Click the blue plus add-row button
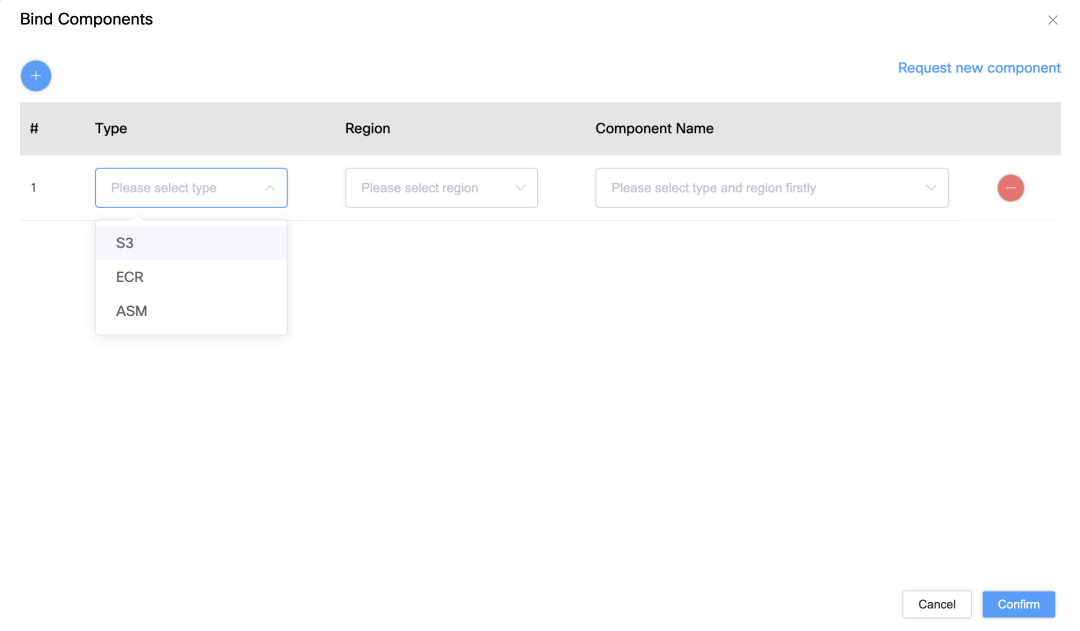This screenshot has width=1080, height=631. tap(36, 76)
